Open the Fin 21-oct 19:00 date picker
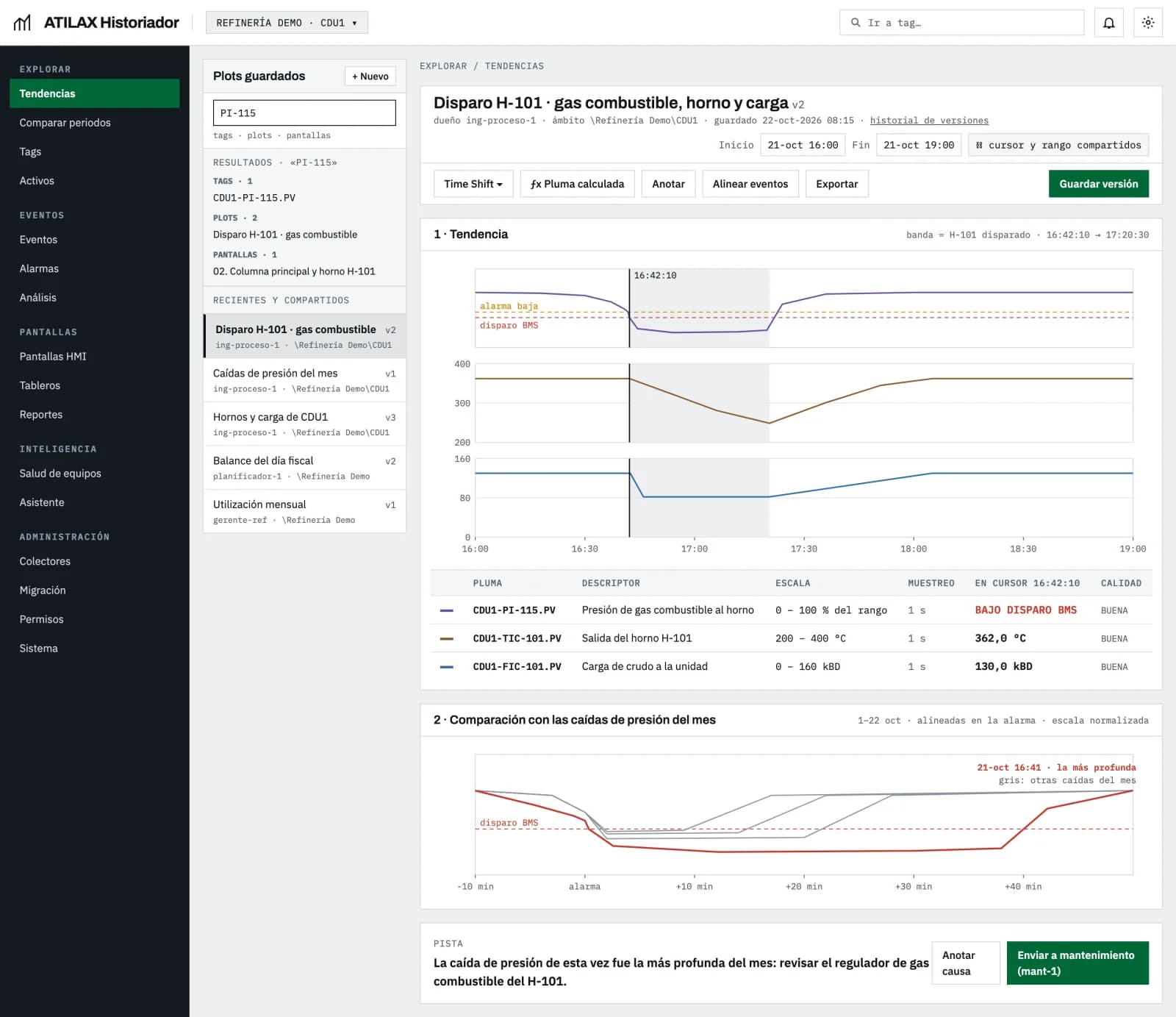Viewport: 1176px width, 1017px height. [919, 145]
